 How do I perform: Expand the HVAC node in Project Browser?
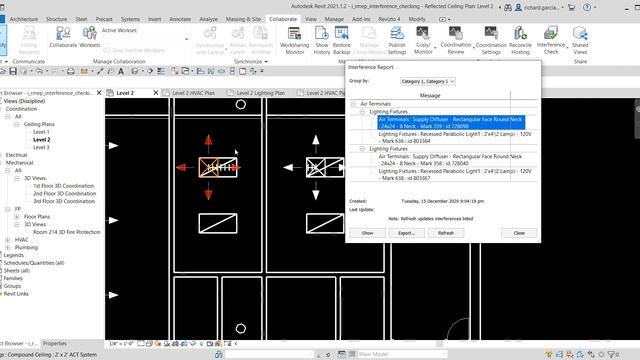click(x=7, y=240)
